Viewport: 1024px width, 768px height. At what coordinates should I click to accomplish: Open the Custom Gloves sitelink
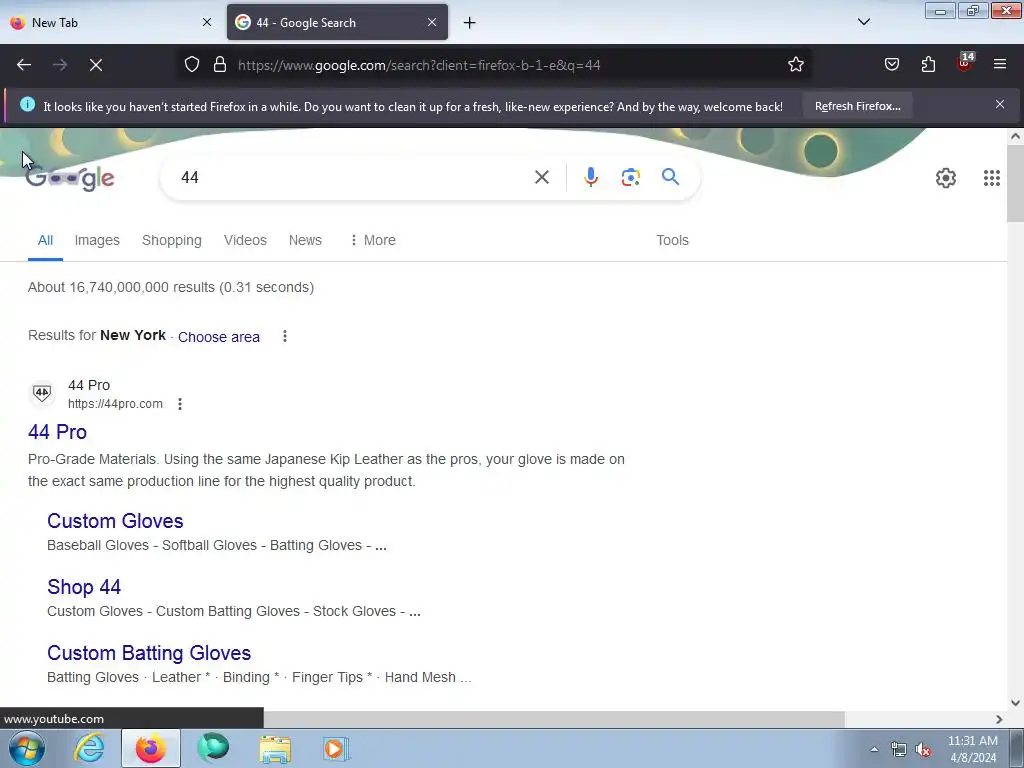pyautogui.click(x=115, y=521)
